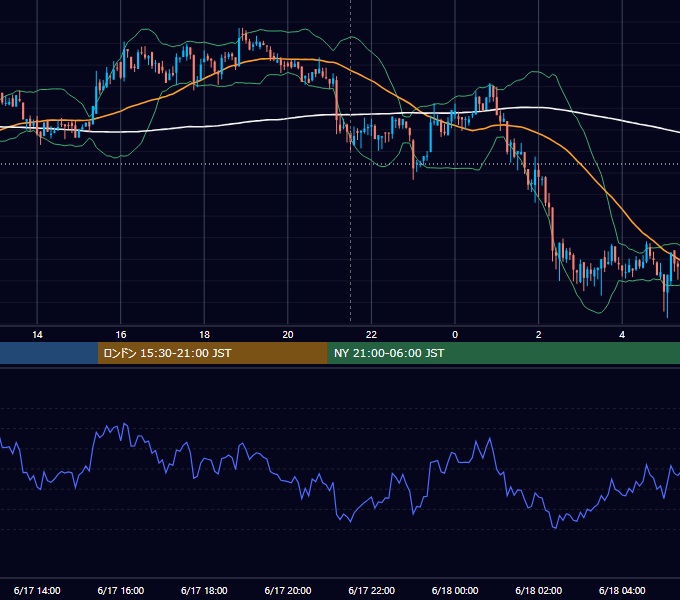The height and width of the screenshot is (600, 680).
Task: Click the '14' hour label on the price chart axis
Action: (37, 335)
